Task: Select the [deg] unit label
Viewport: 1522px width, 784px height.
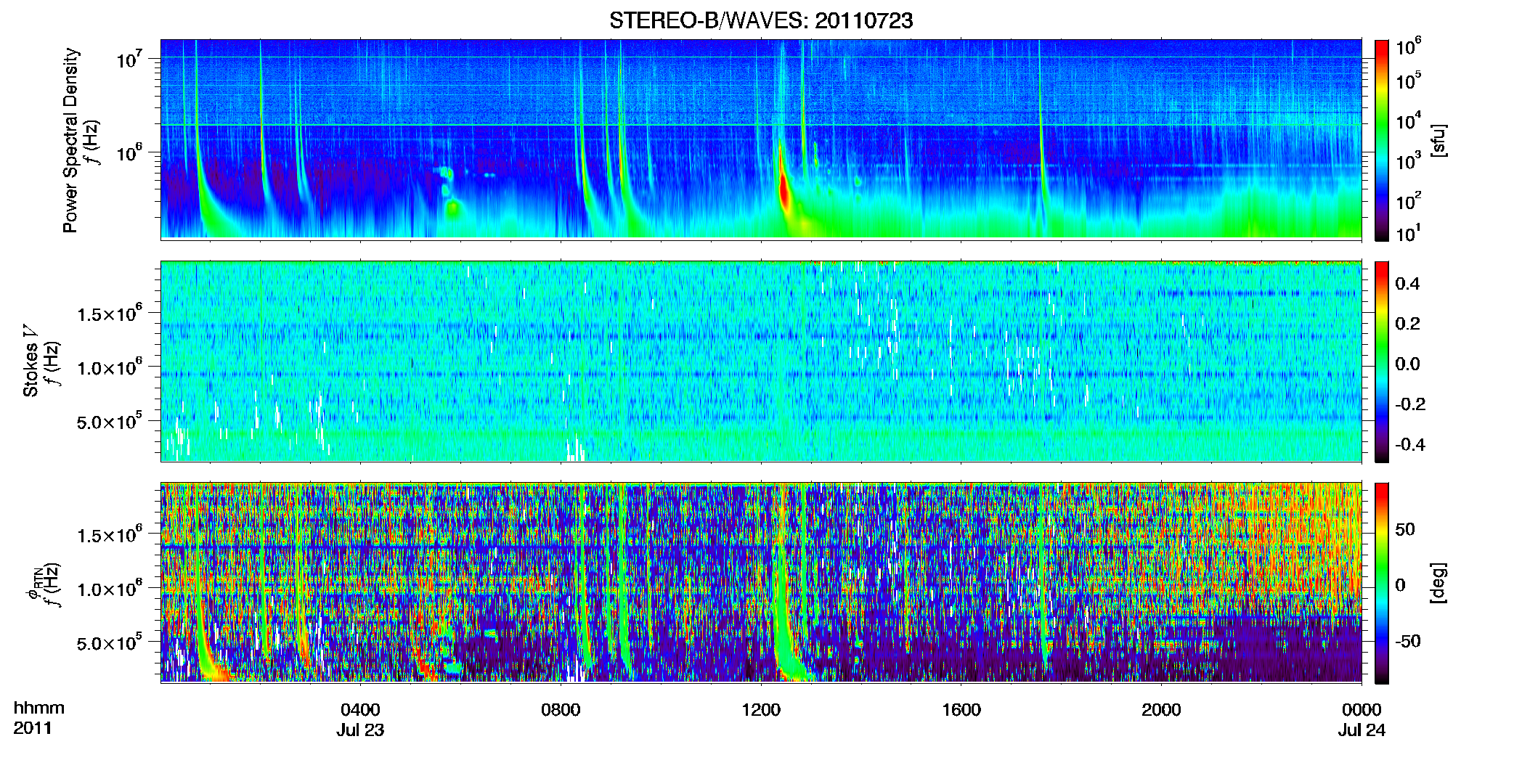Action: (x=1438, y=583)
